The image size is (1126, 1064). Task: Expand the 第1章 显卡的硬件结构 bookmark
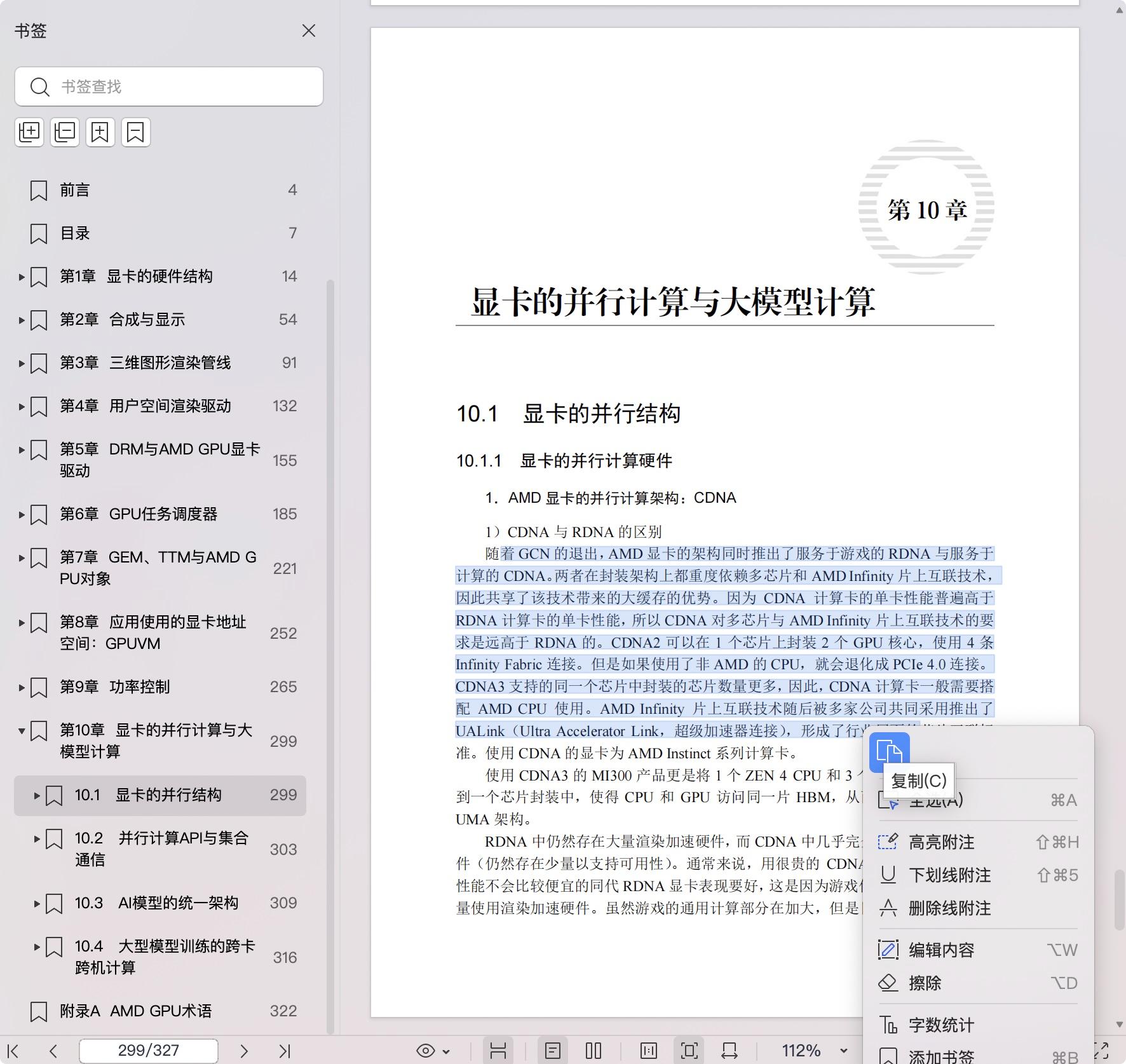point(21,276)
